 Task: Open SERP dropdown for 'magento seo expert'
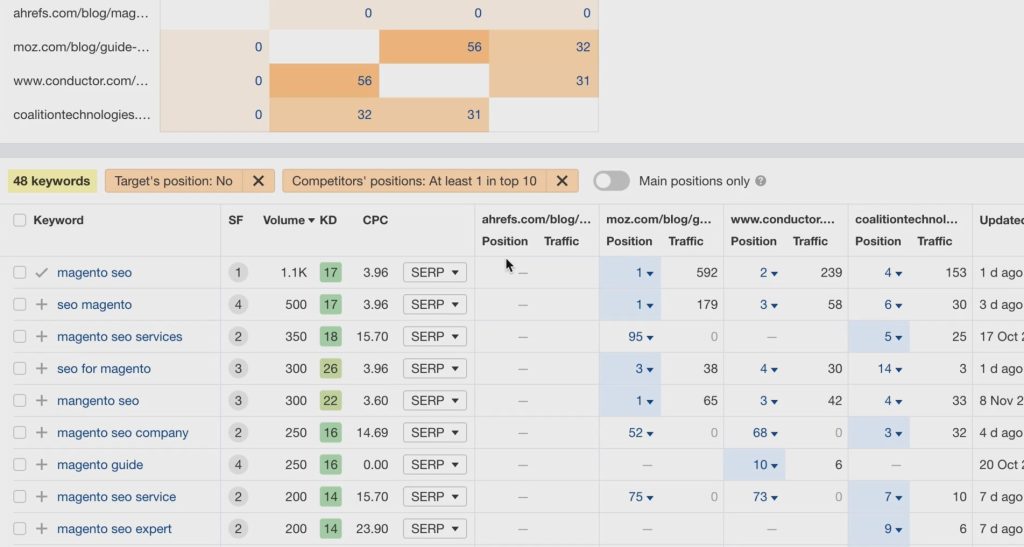[434, 528]
